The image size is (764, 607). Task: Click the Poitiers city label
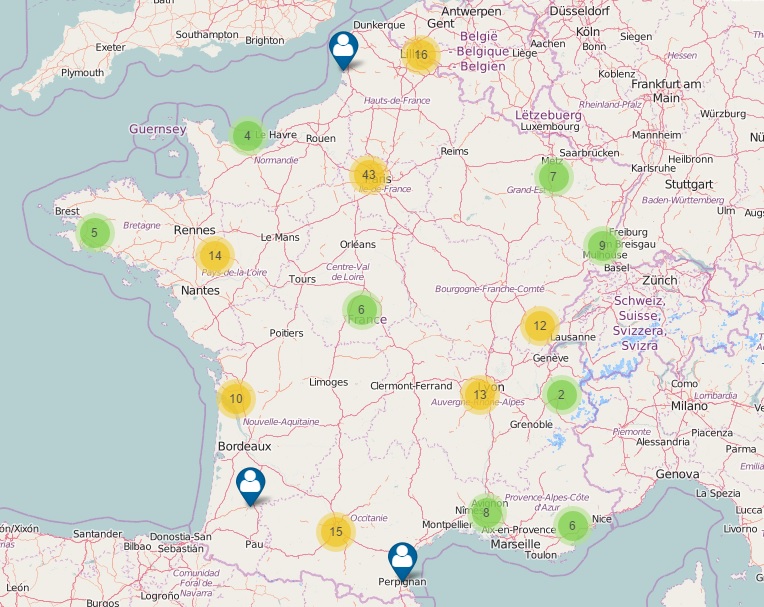(x=286, y=333)
